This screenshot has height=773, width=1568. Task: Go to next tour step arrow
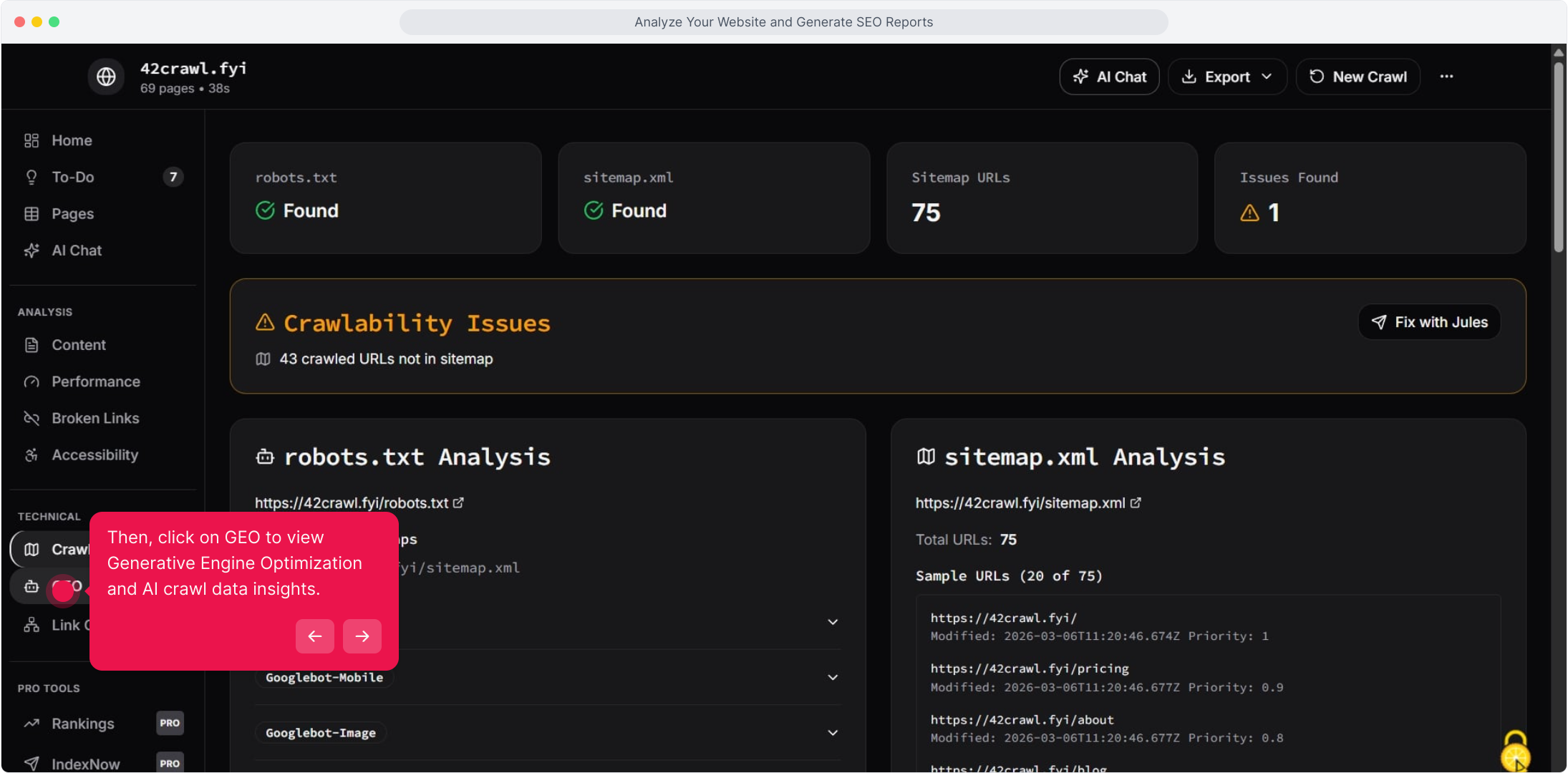362,636
